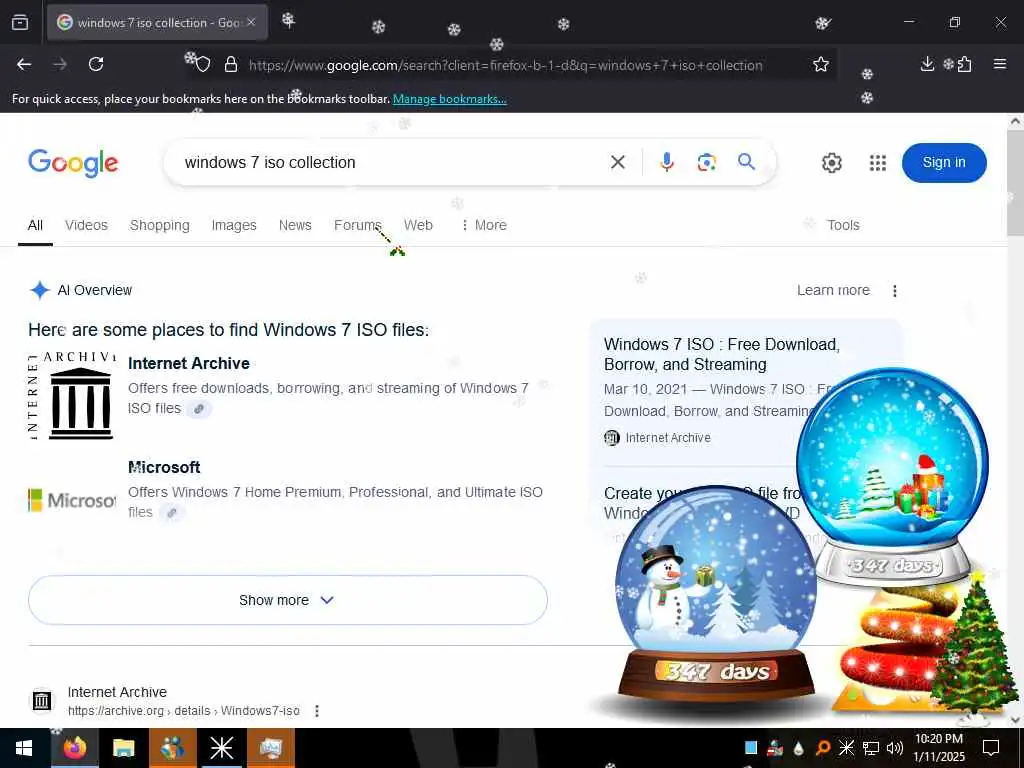Click the Google logo
The image size is (1024, 768).
click(73, 163)
